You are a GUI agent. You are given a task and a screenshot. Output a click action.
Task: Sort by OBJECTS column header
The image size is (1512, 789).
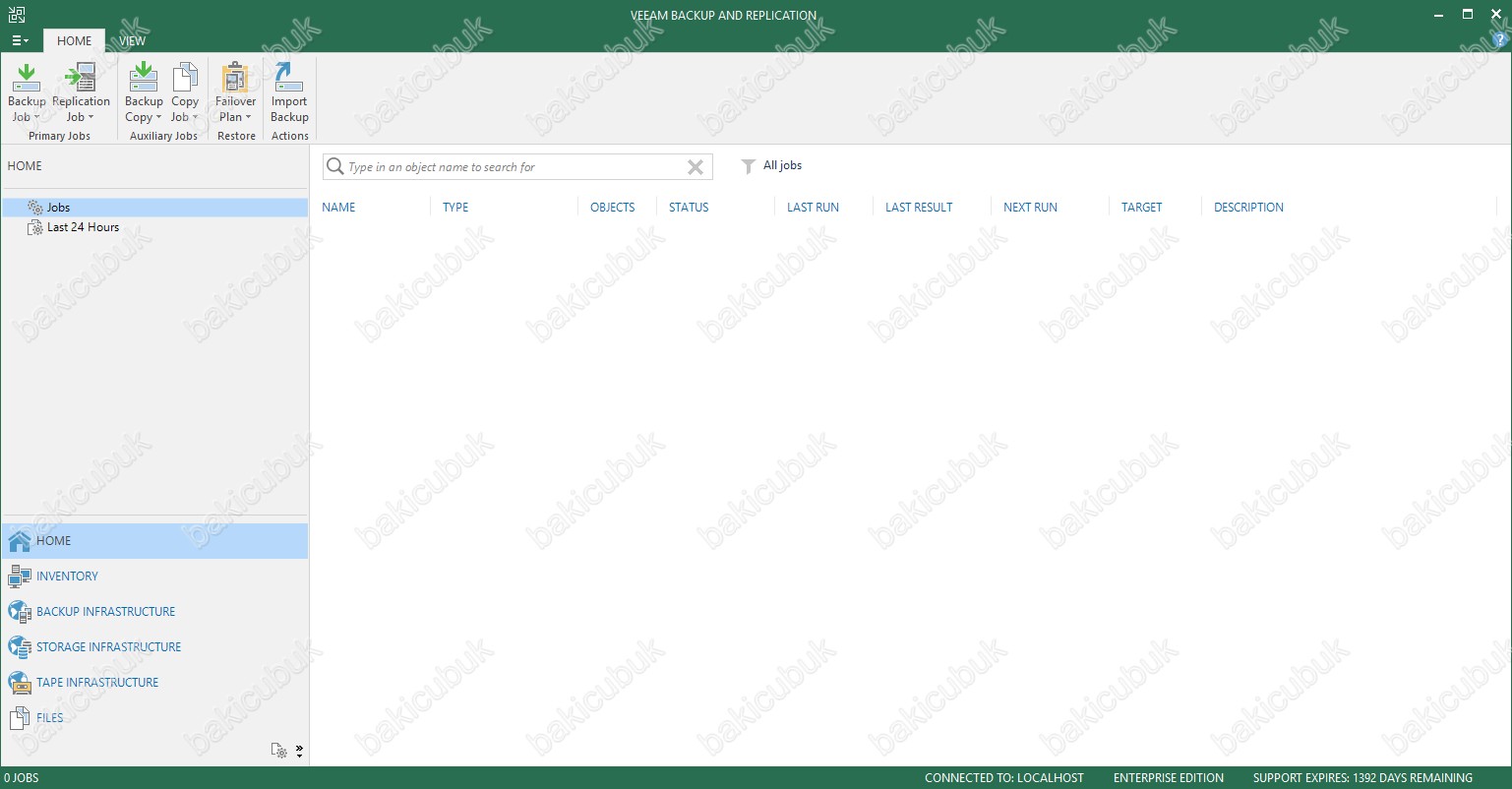click(x=613, y=208)
